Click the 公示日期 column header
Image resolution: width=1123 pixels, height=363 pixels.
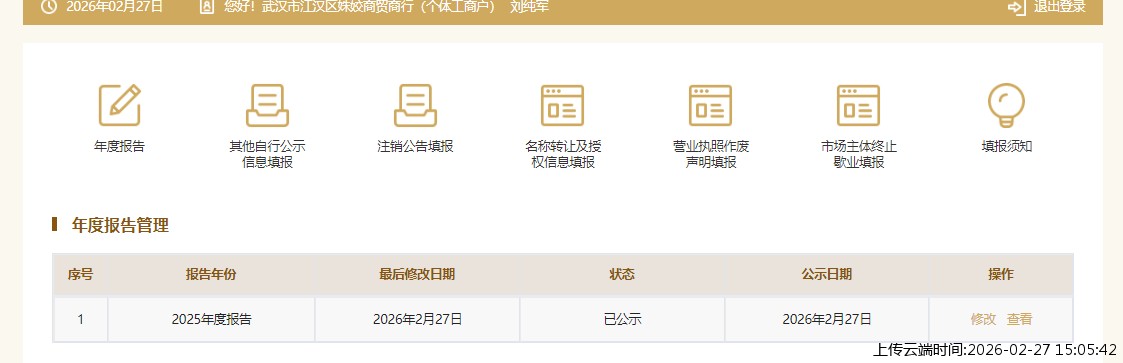click(x=826, y=274)
